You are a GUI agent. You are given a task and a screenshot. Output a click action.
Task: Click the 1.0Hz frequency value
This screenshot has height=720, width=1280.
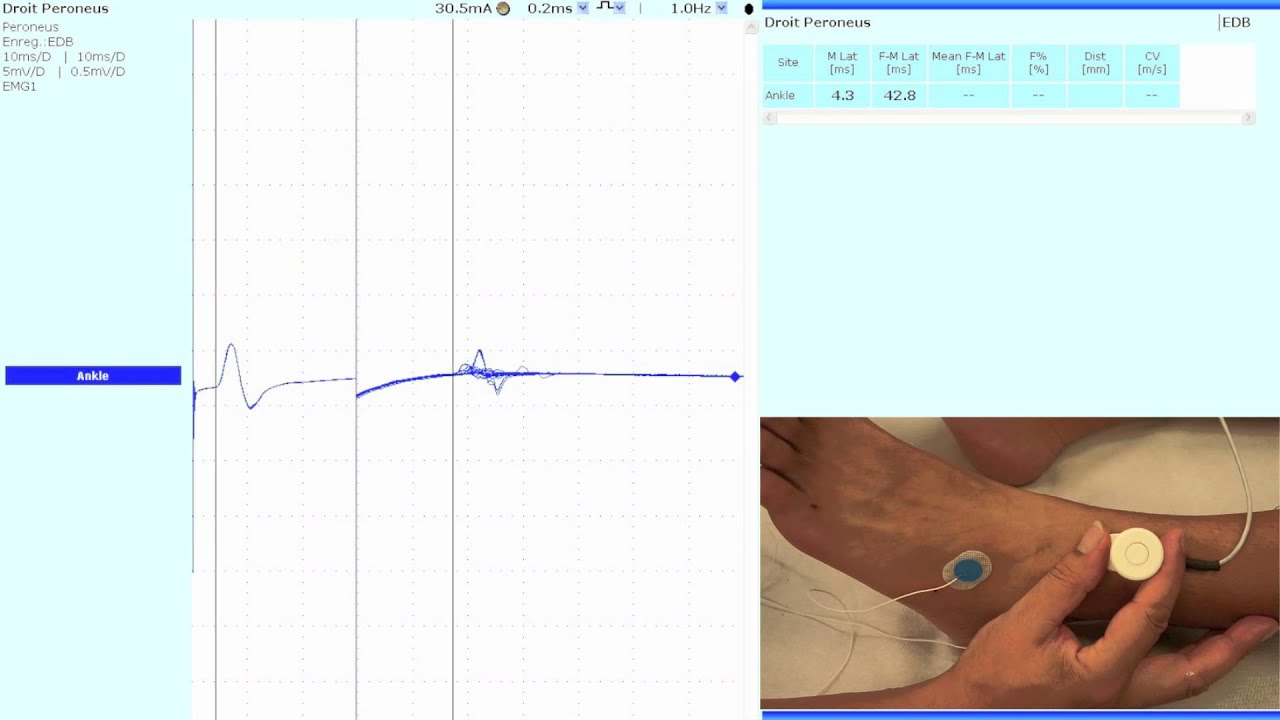tap(690, 8)
